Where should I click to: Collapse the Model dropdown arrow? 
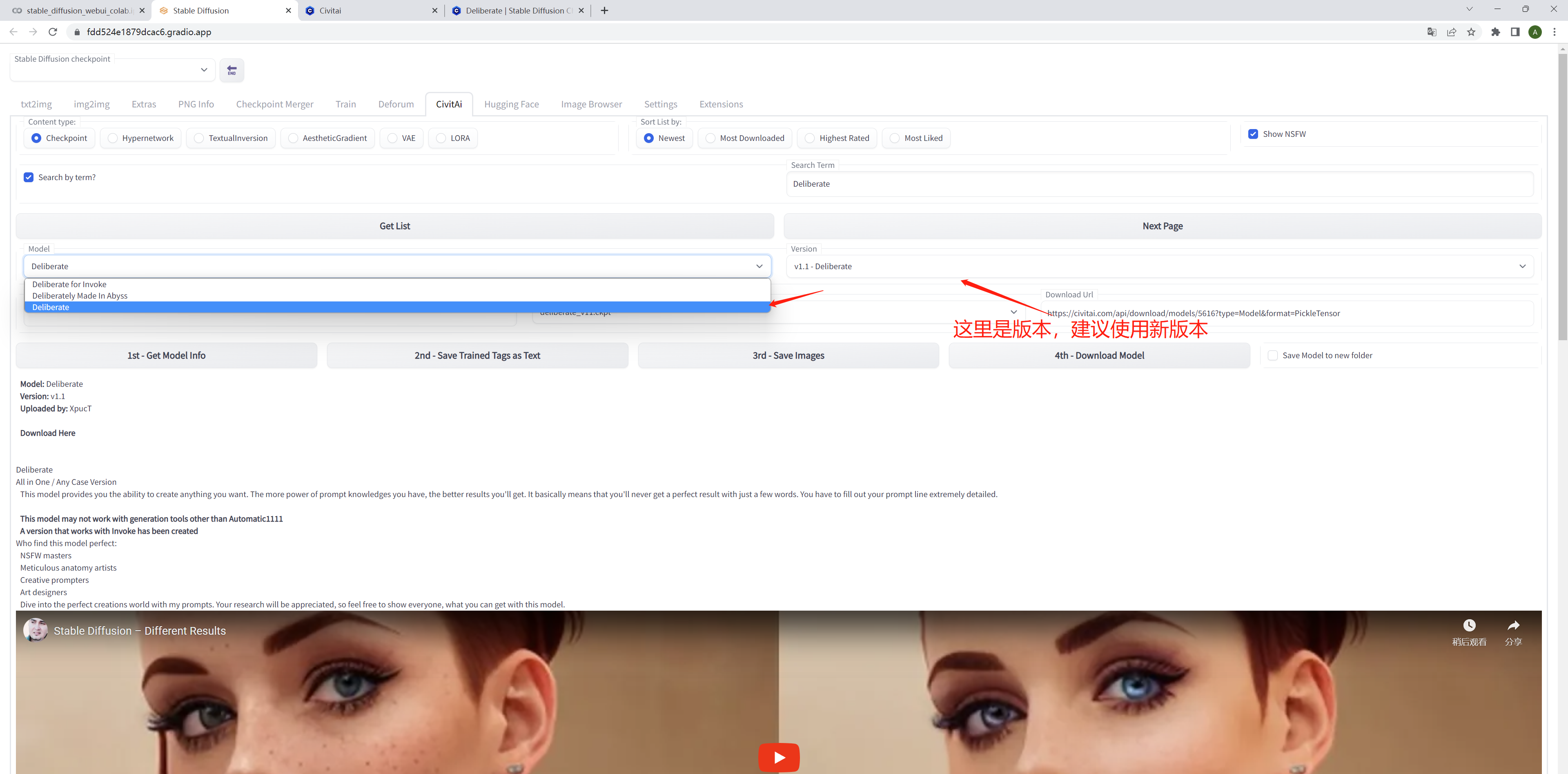(759, 266)
